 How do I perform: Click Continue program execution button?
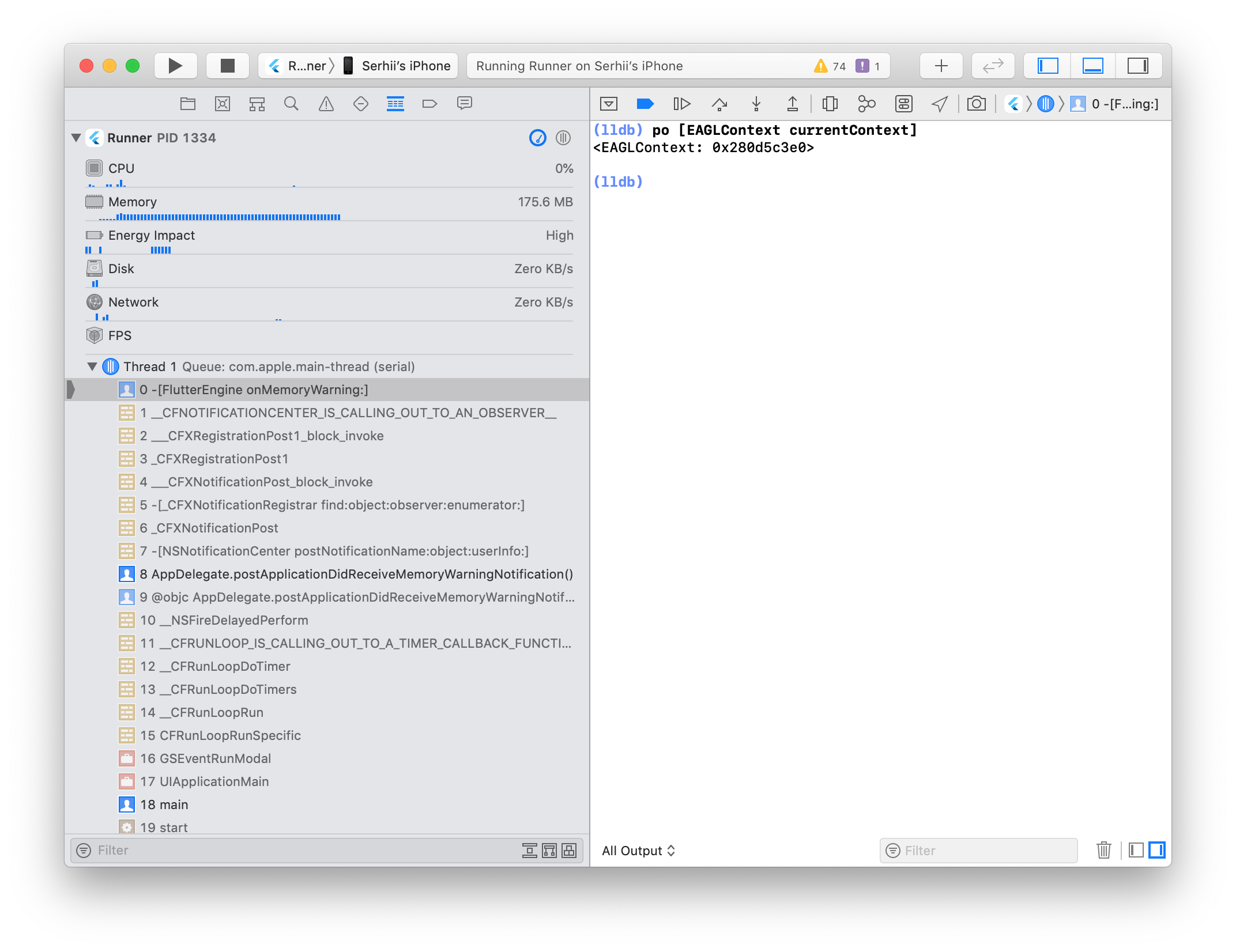point(681,104)
